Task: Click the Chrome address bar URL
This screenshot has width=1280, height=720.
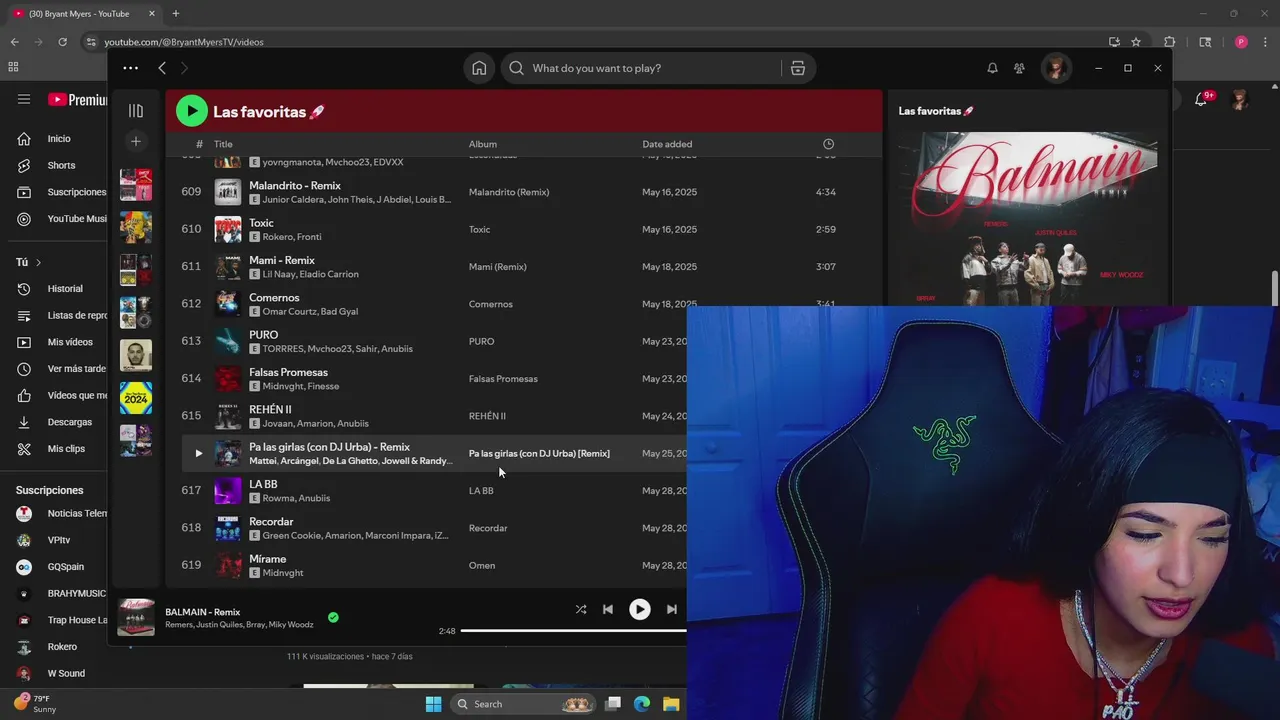Action: pos(184,42)
